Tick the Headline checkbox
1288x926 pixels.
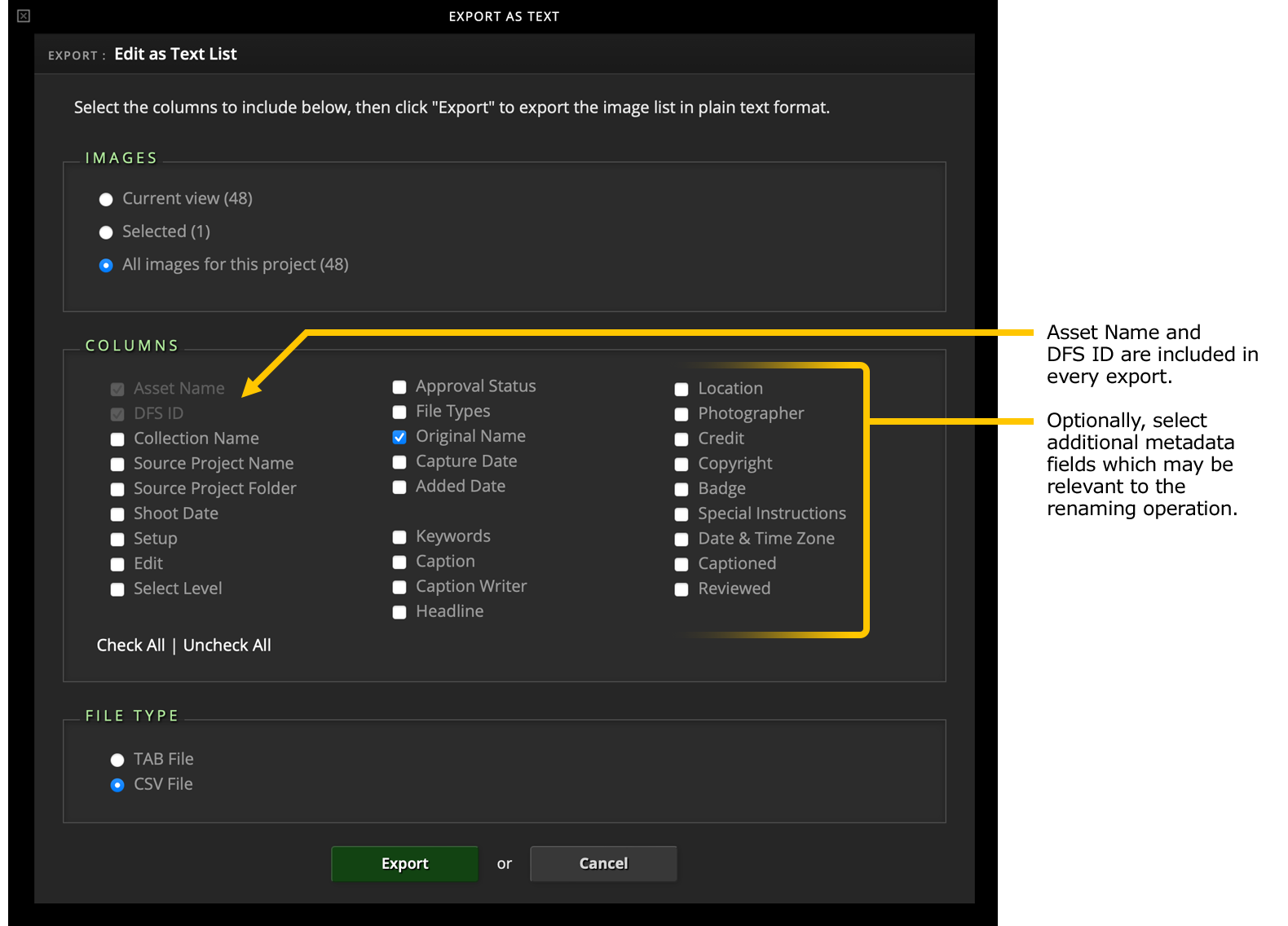pyautogui.click(x=399, y=612)
